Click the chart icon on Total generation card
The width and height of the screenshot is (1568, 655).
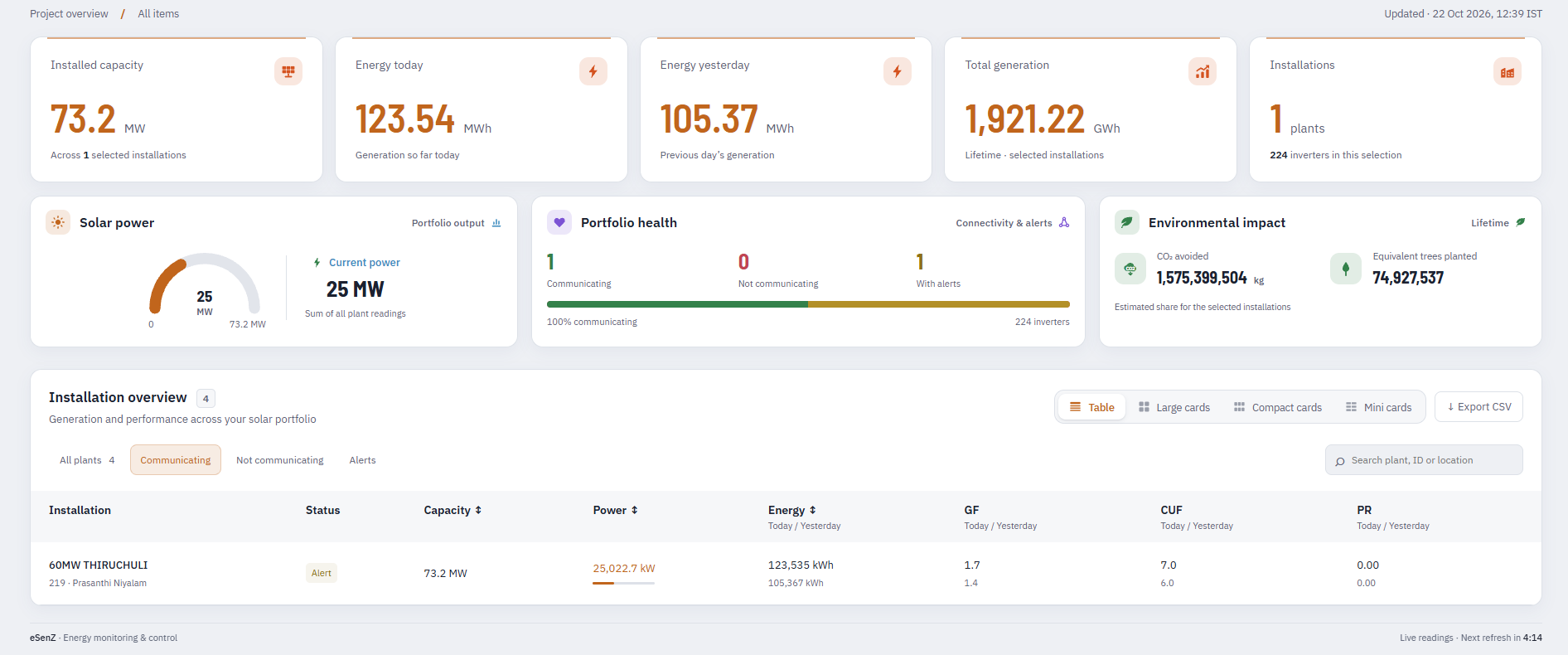[1203, 71]
